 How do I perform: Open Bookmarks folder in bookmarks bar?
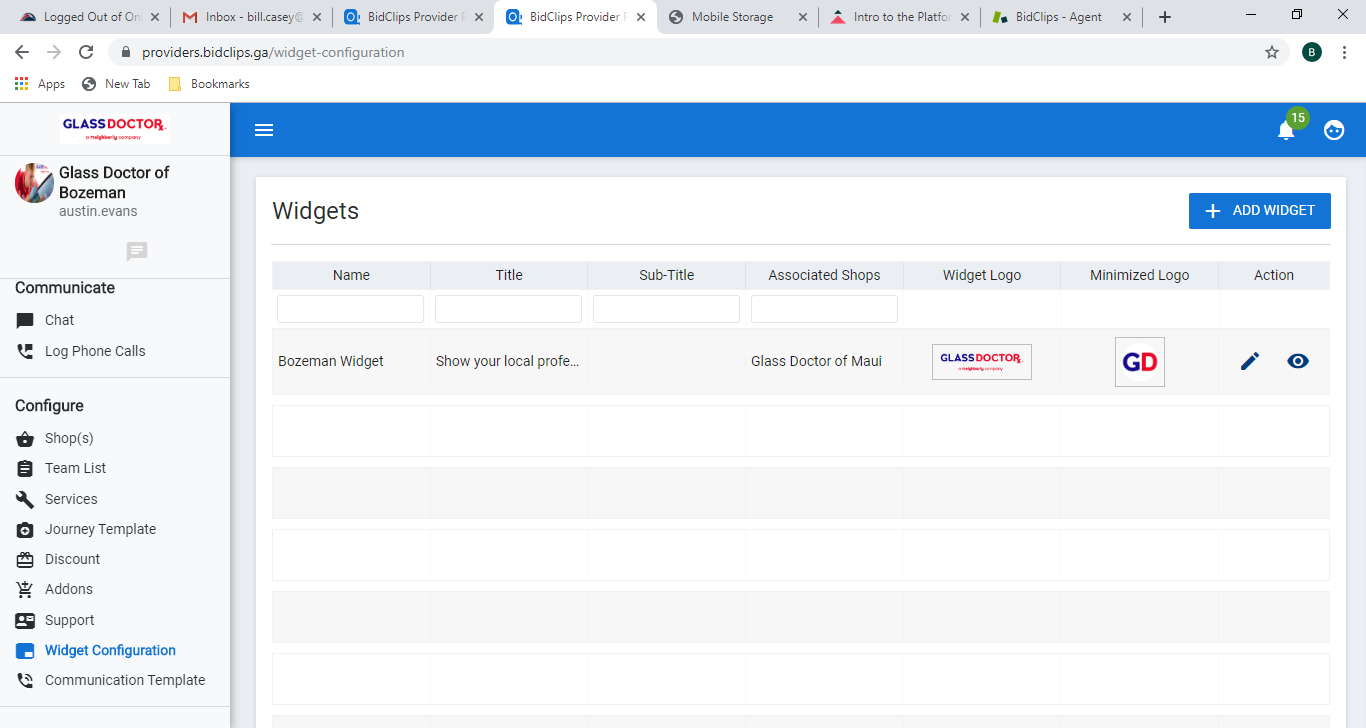209,84
